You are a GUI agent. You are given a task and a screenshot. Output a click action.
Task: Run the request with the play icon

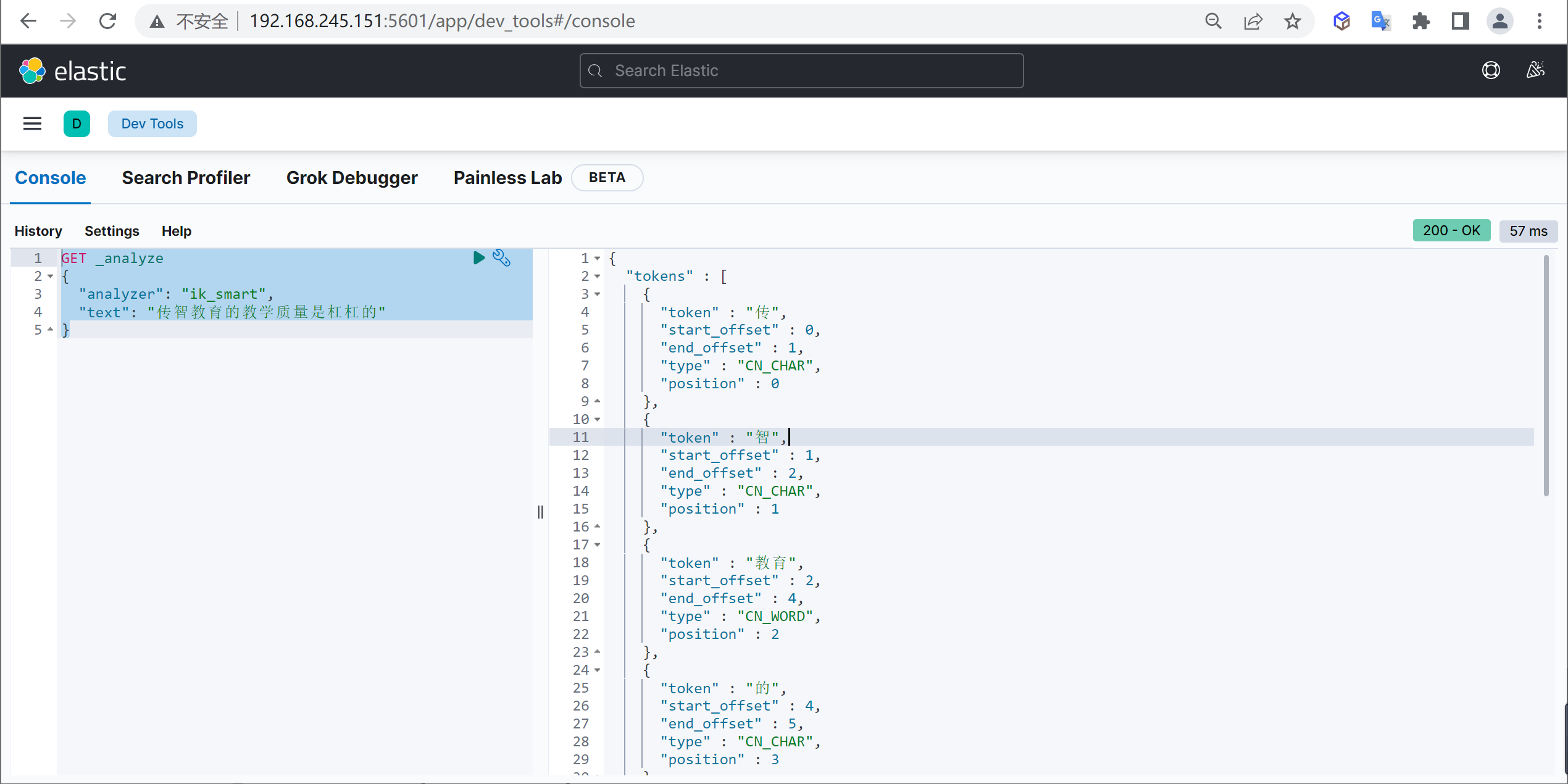(x=478, y=257)
